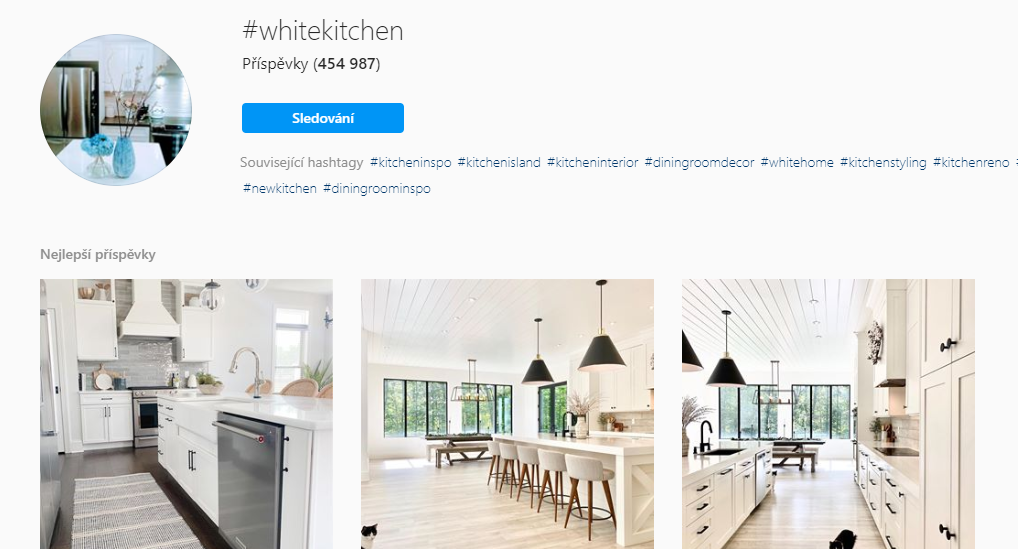Open the #newkitchen hashtag link
The height and width of the screenshot is (549, 1018).
pyautogui.click(x=279, y=189)
